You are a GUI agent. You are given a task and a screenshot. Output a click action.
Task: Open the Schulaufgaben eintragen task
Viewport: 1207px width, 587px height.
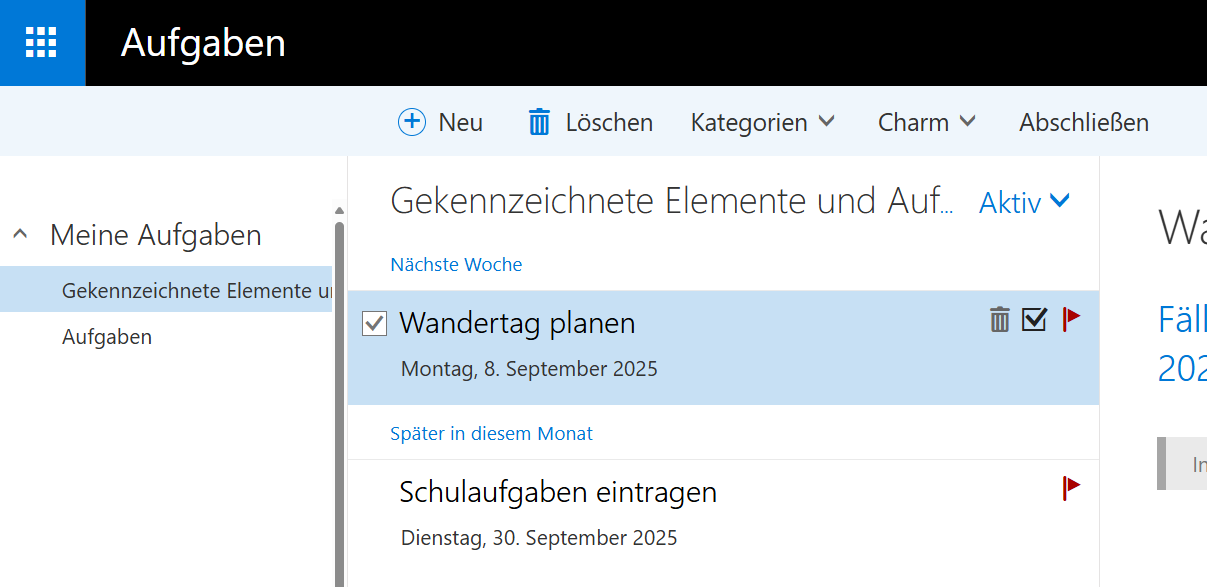coord(558,492)
